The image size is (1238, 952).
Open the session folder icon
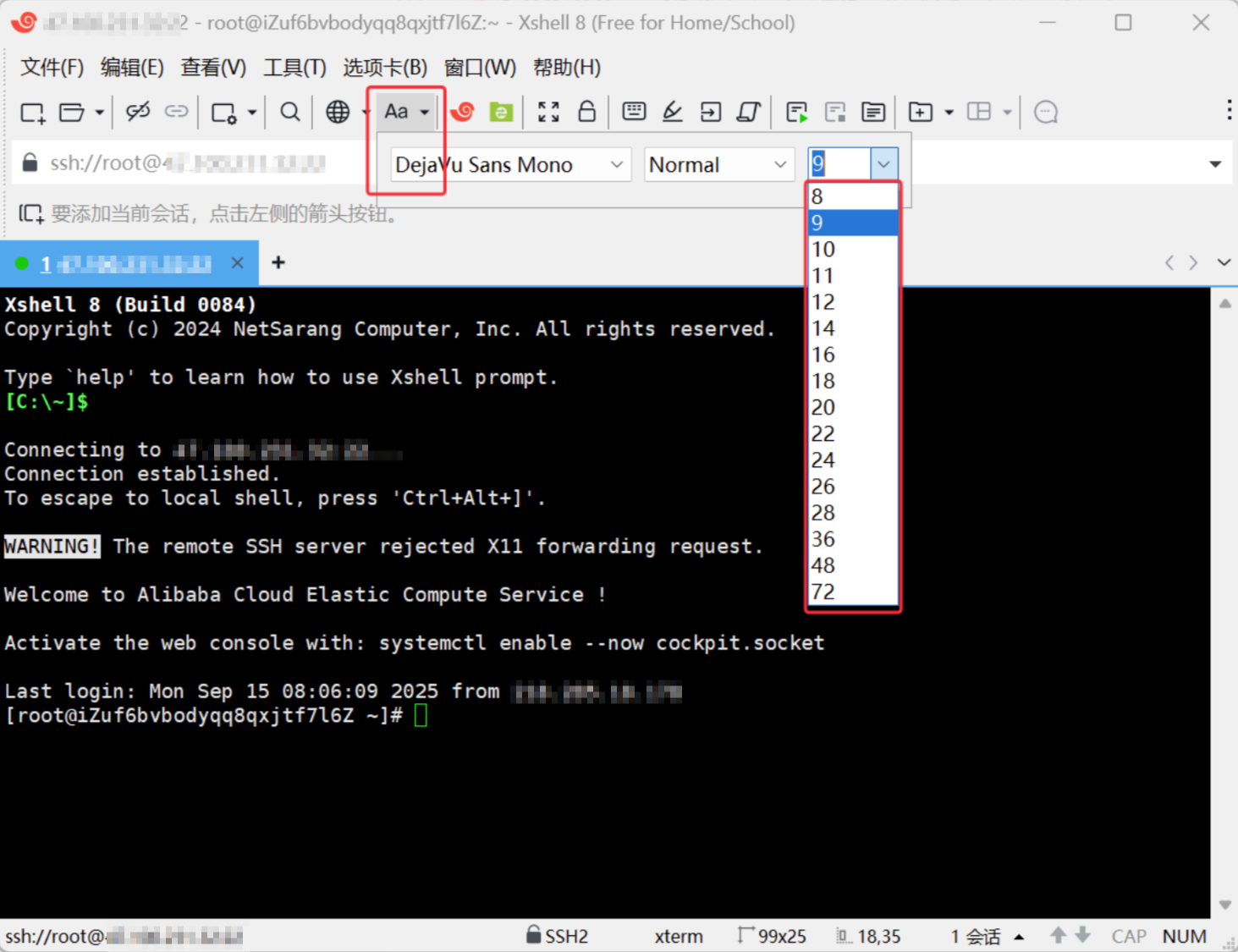pos(72,113)
